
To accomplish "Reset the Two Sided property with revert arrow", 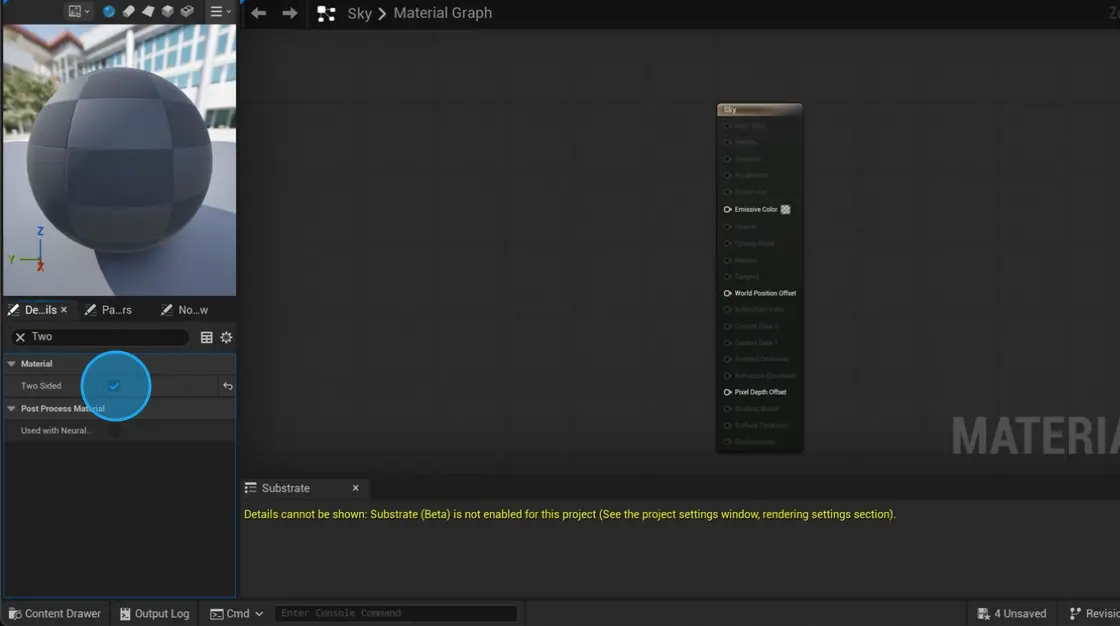I will point(227,386).
